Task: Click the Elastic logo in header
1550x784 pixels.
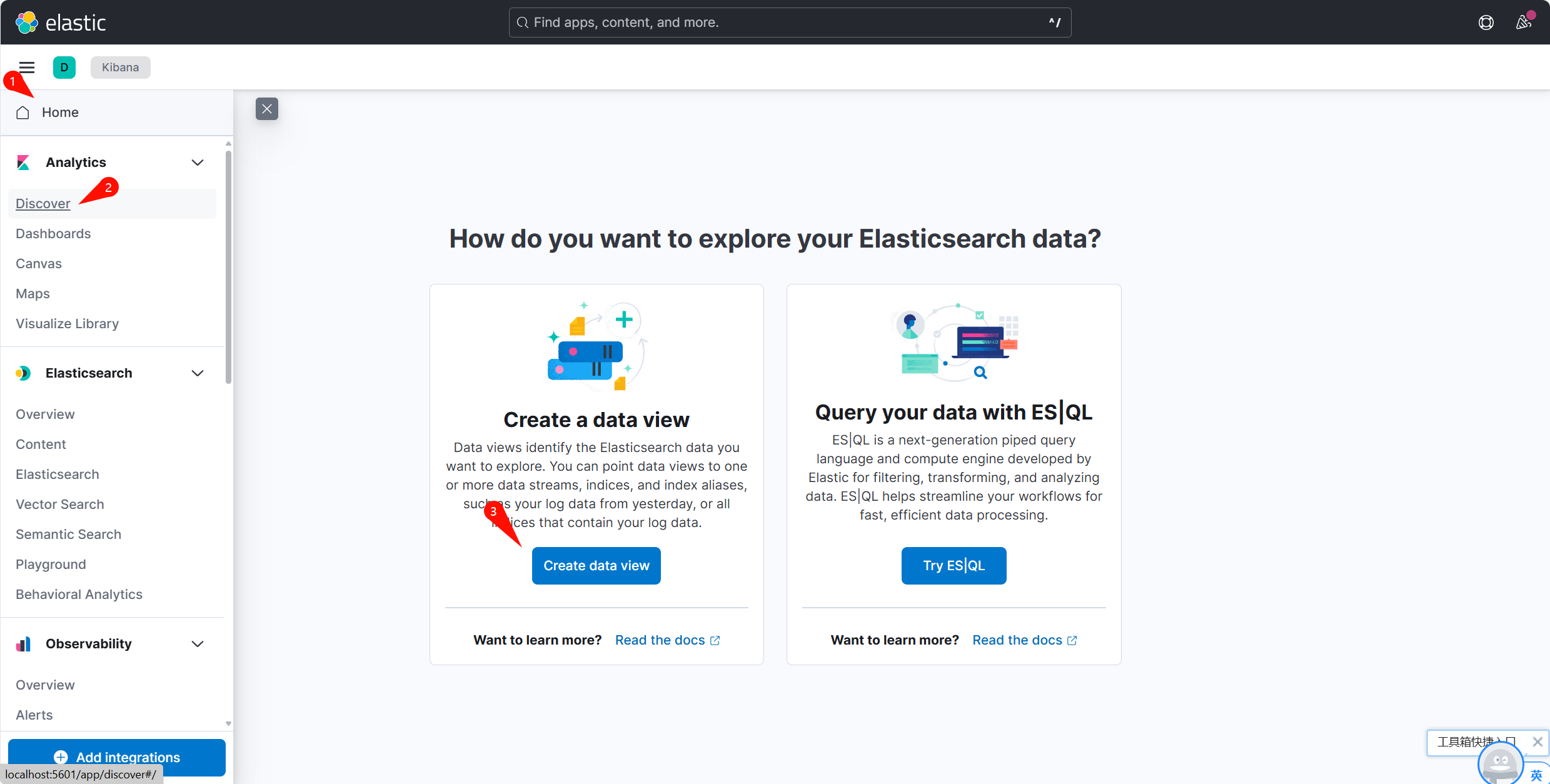Action: point(61,23)
